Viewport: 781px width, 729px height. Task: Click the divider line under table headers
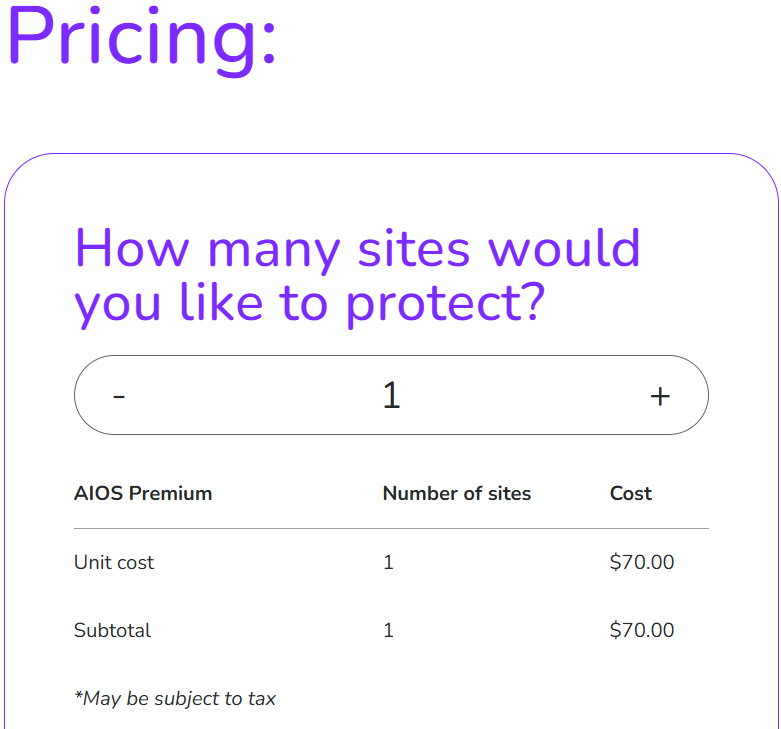tap(391, 528)
